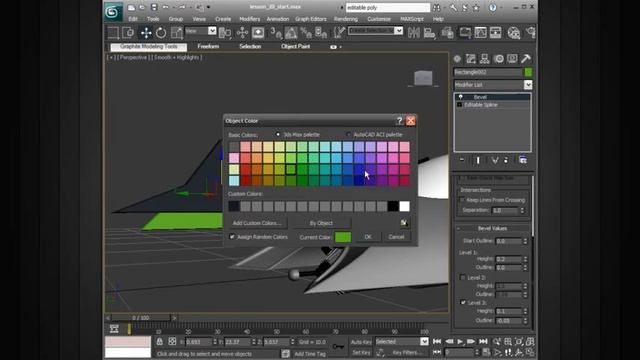
Task: Toggle the Assign Random Colors checkbox
Action: (232, 237)
